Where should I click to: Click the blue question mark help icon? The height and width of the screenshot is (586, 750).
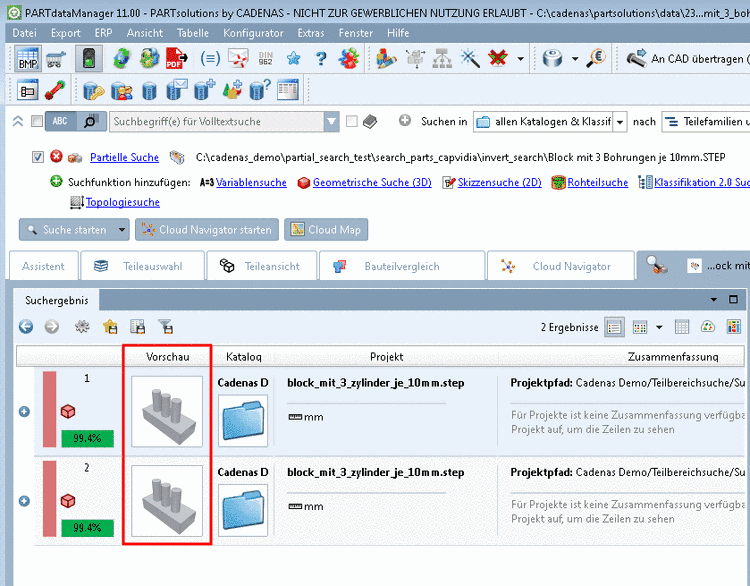point(321,58)
